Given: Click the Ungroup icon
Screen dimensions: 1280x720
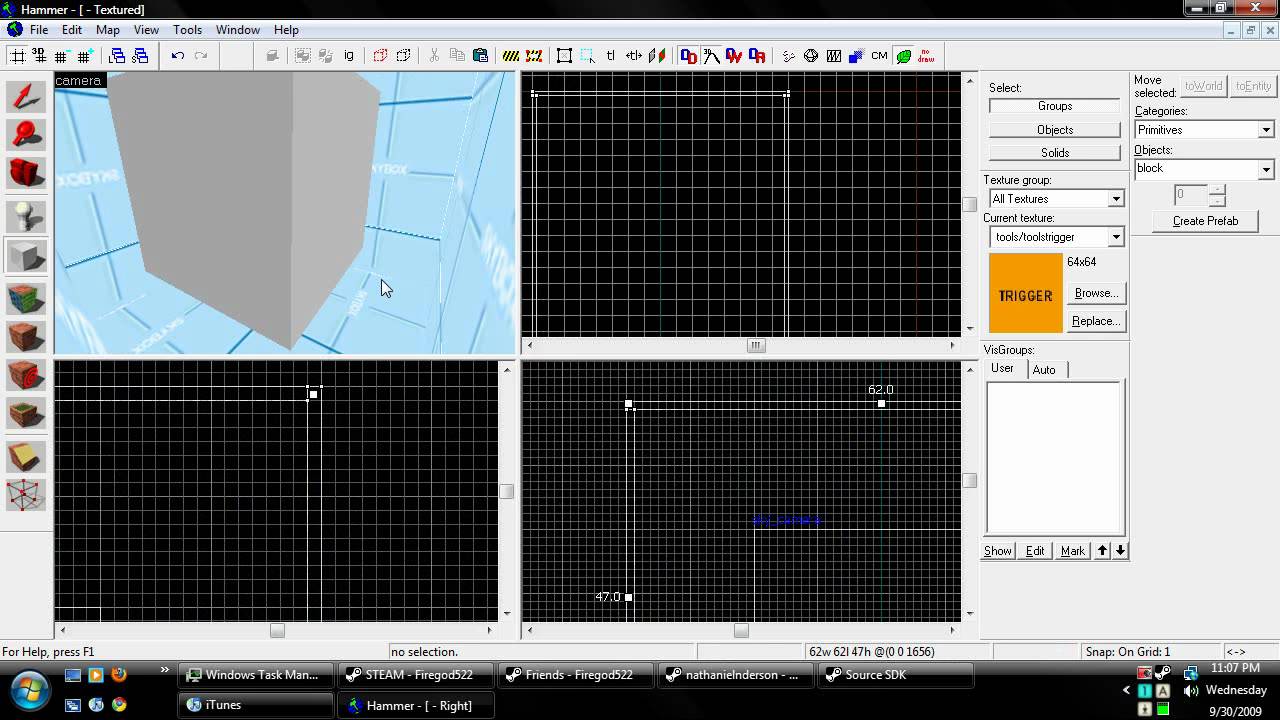Looking at the screenshot, I should pyautogui.click(x=326, y=56).
